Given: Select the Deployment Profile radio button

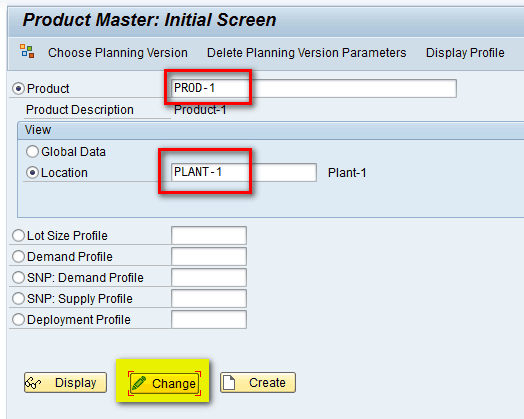Looking at the screenshot, I should coord(18,319).
